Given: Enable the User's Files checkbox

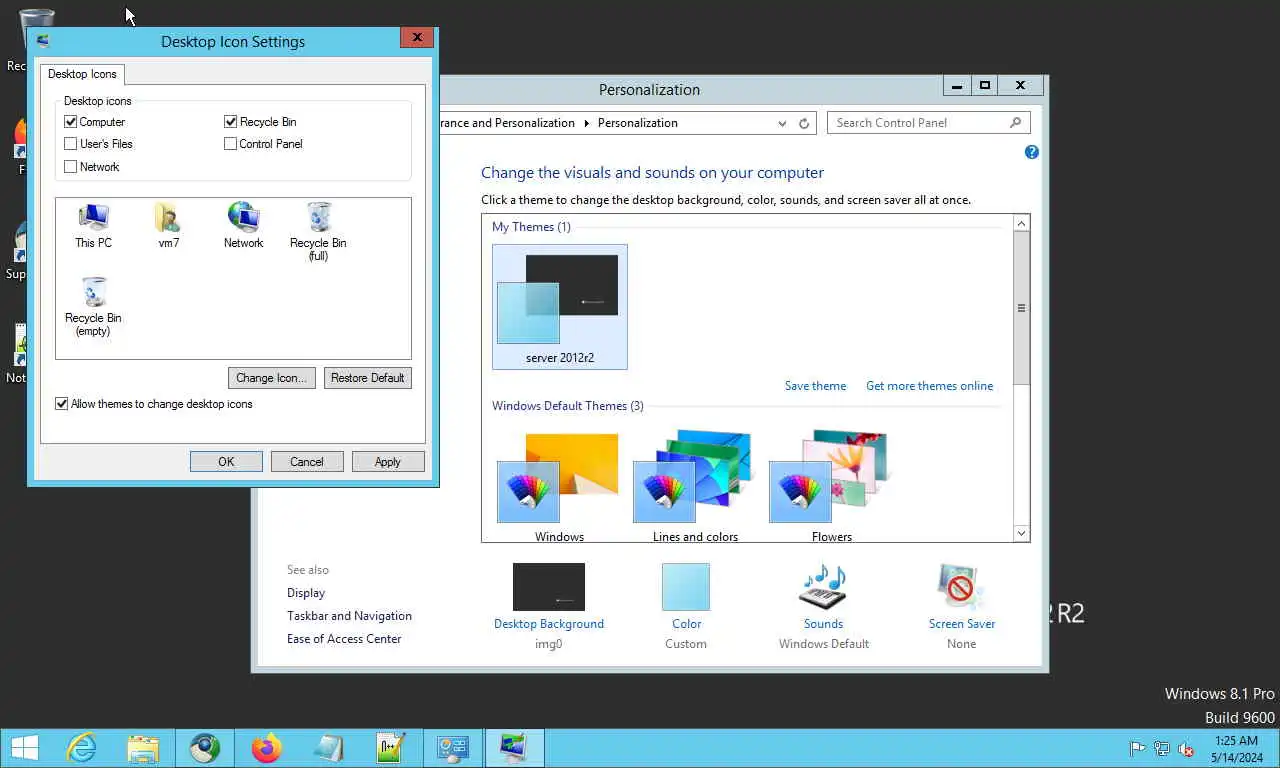Looking at the screenshot, I should coord(71,144).
